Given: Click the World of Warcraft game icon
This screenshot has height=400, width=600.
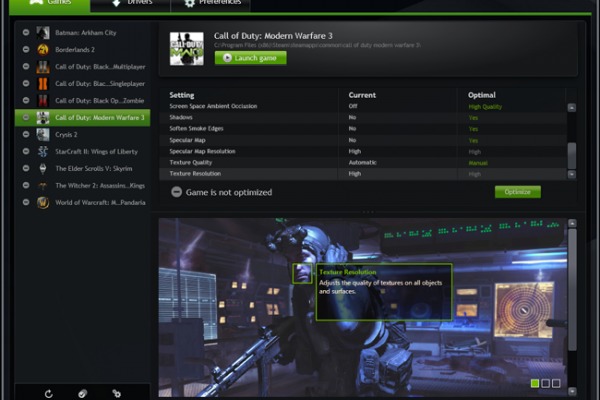Looking at the screenshot, I should 43,202.
